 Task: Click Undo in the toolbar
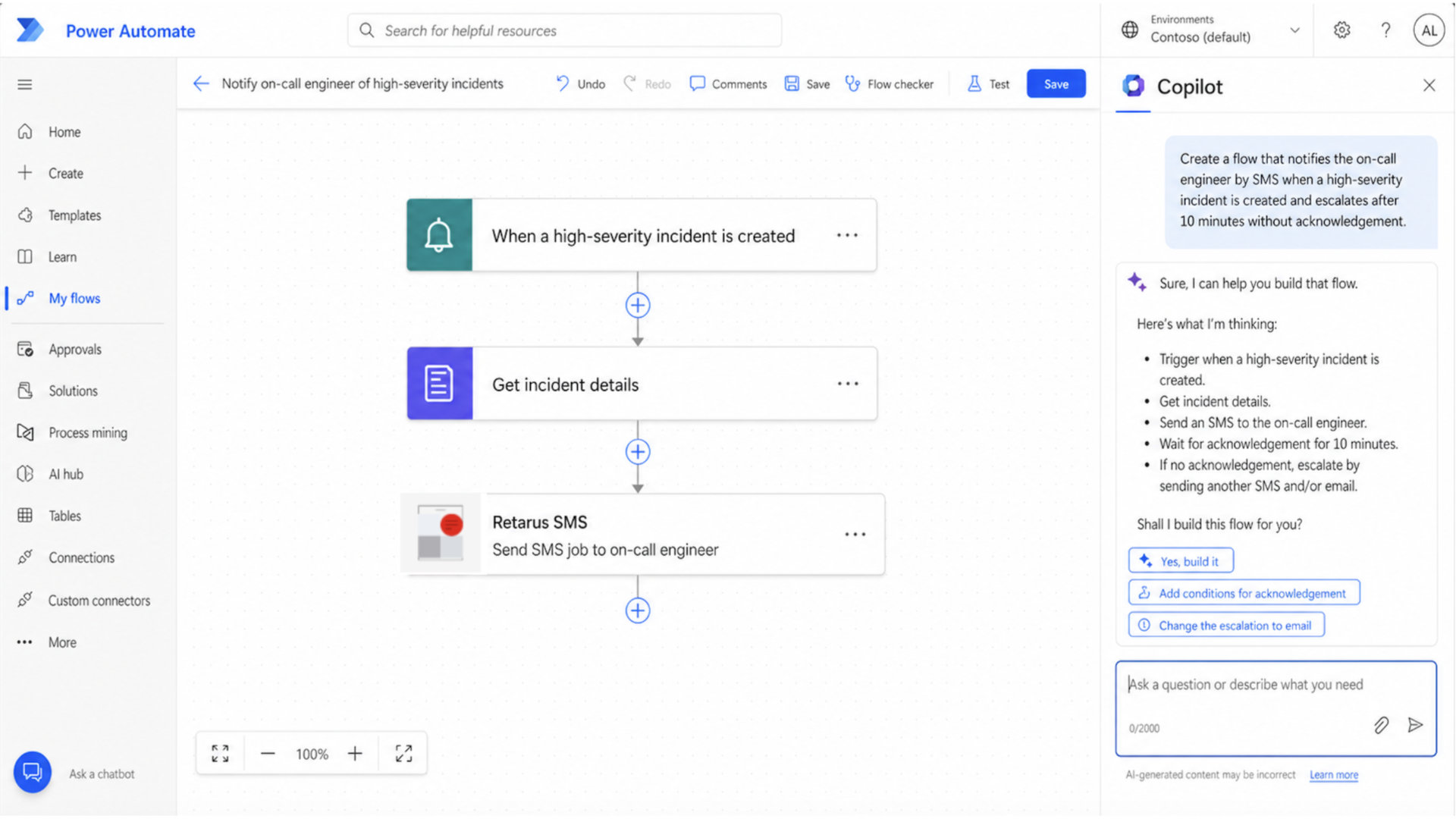pyautogui.click(x=581, y=83)
